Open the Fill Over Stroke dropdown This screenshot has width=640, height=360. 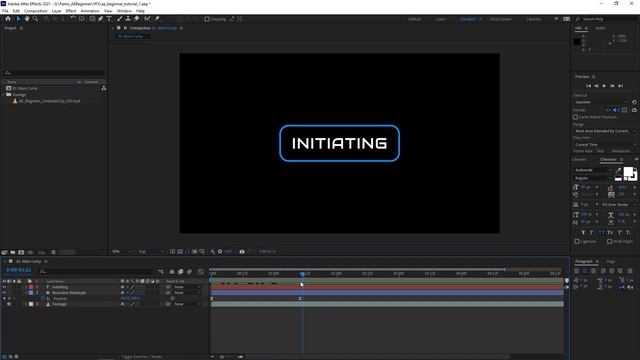point(618,204)
